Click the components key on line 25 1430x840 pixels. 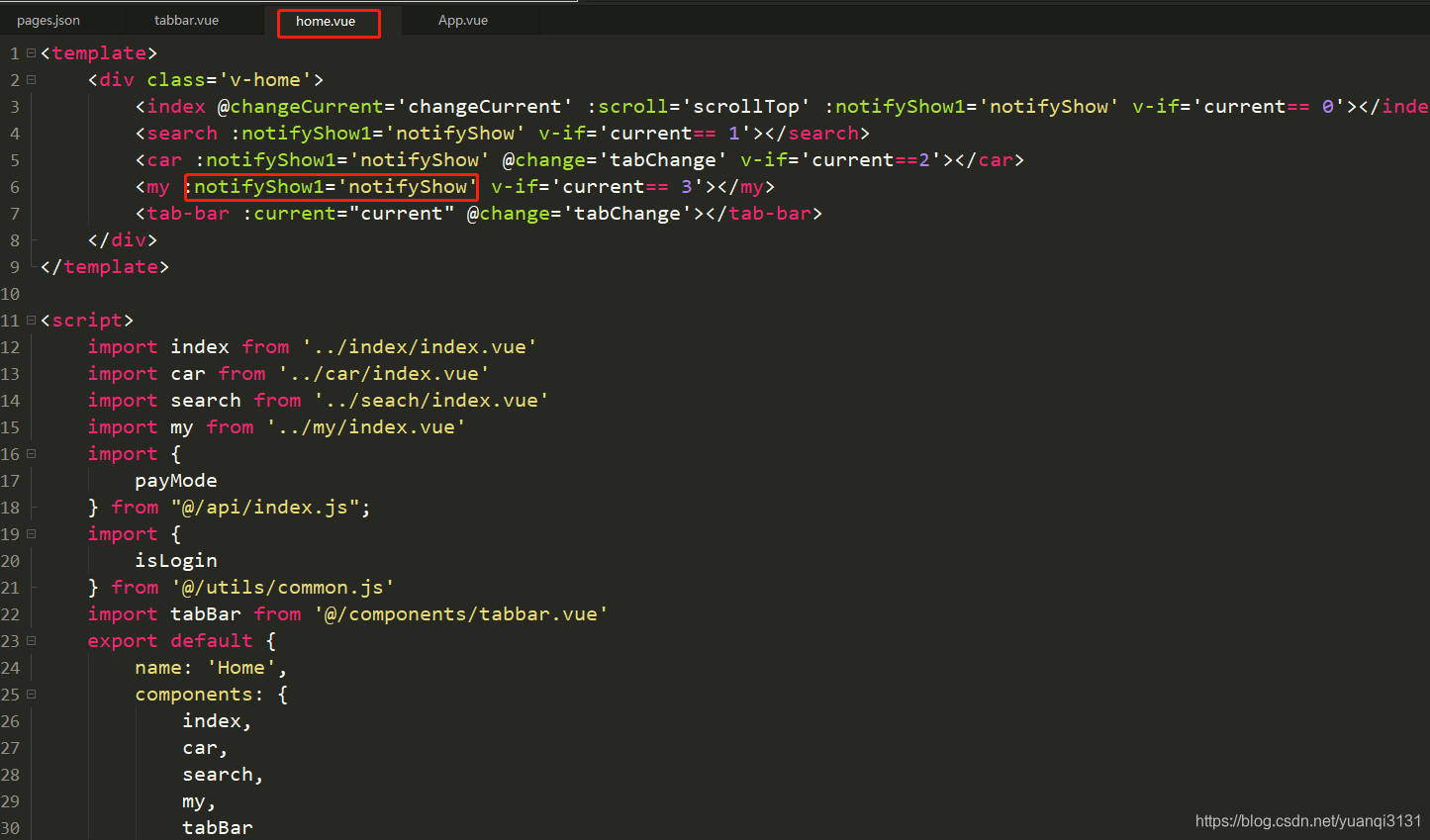194,695
